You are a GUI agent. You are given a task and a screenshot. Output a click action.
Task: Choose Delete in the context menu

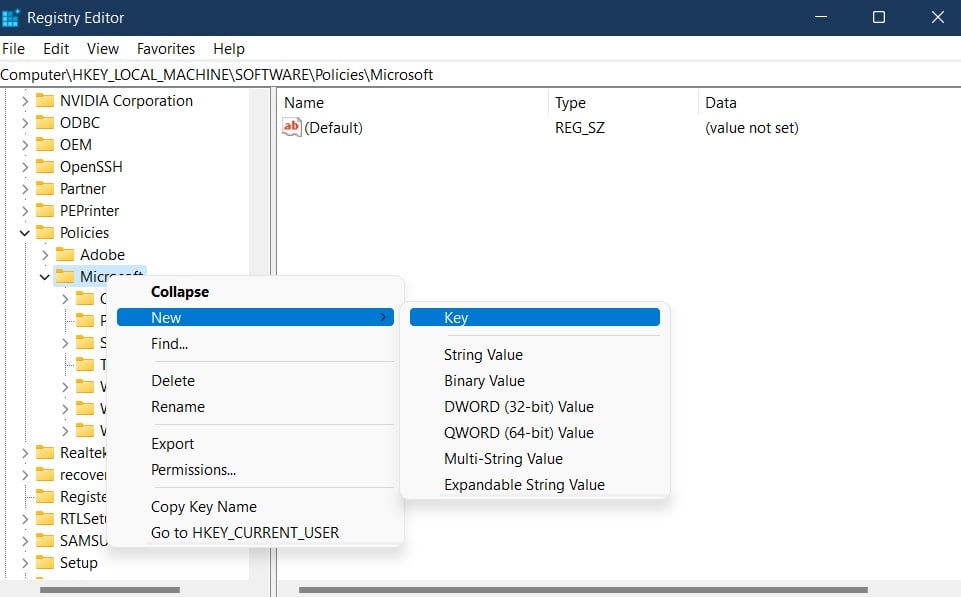click(255, 381)
